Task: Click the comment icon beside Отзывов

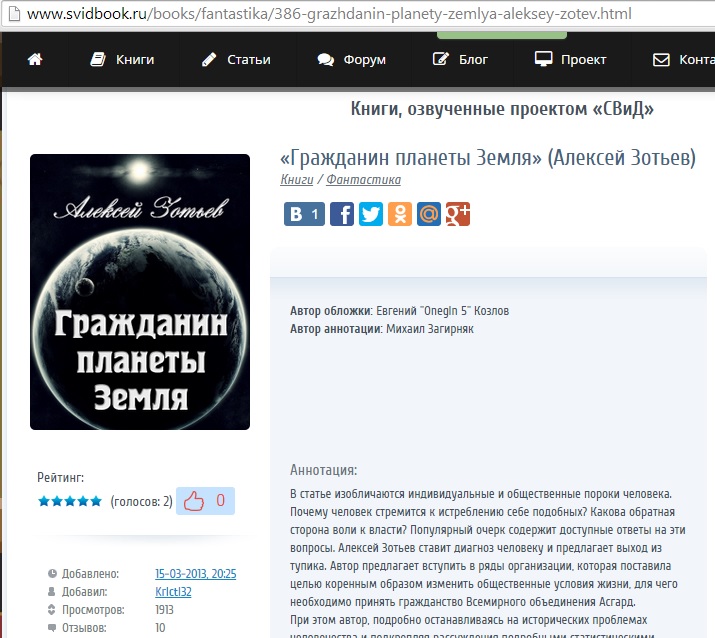Action: (52, 628)
